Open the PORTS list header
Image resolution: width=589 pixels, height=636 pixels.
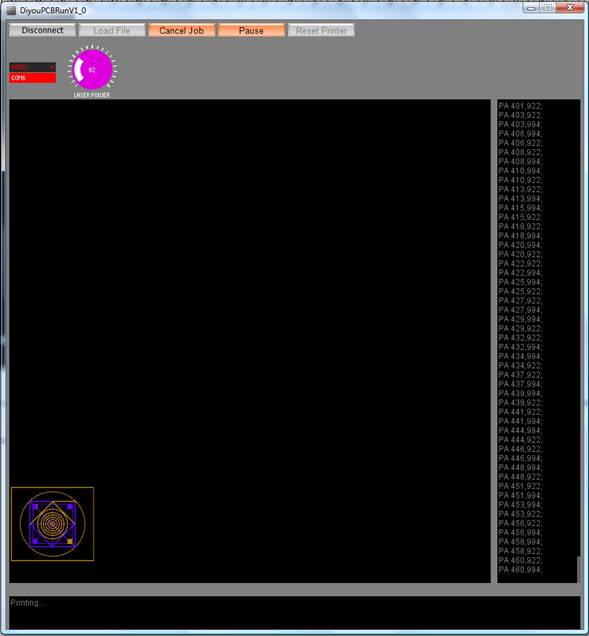point(32,67)
